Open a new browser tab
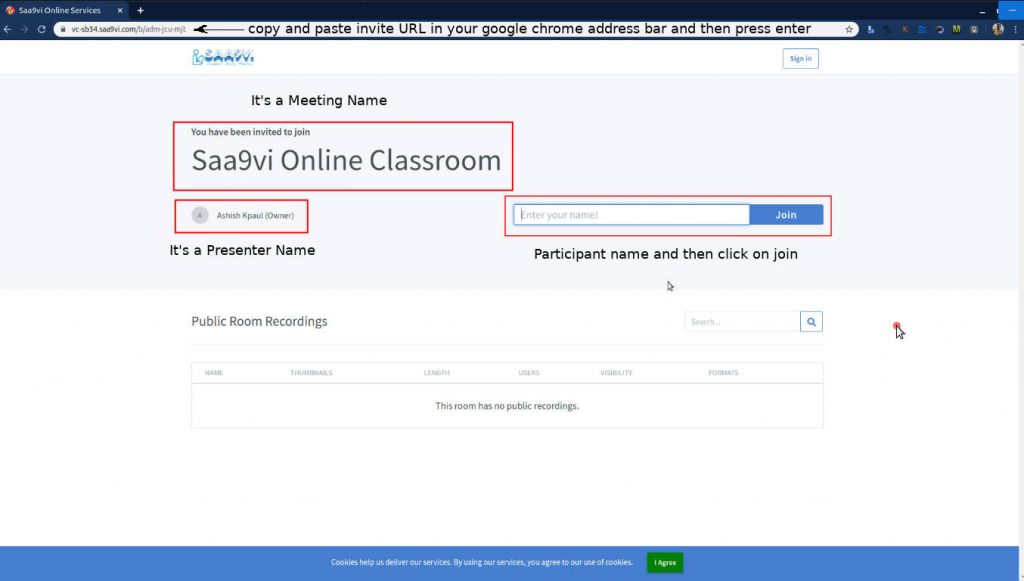The image size is (1024, 581). click(140, 10)
